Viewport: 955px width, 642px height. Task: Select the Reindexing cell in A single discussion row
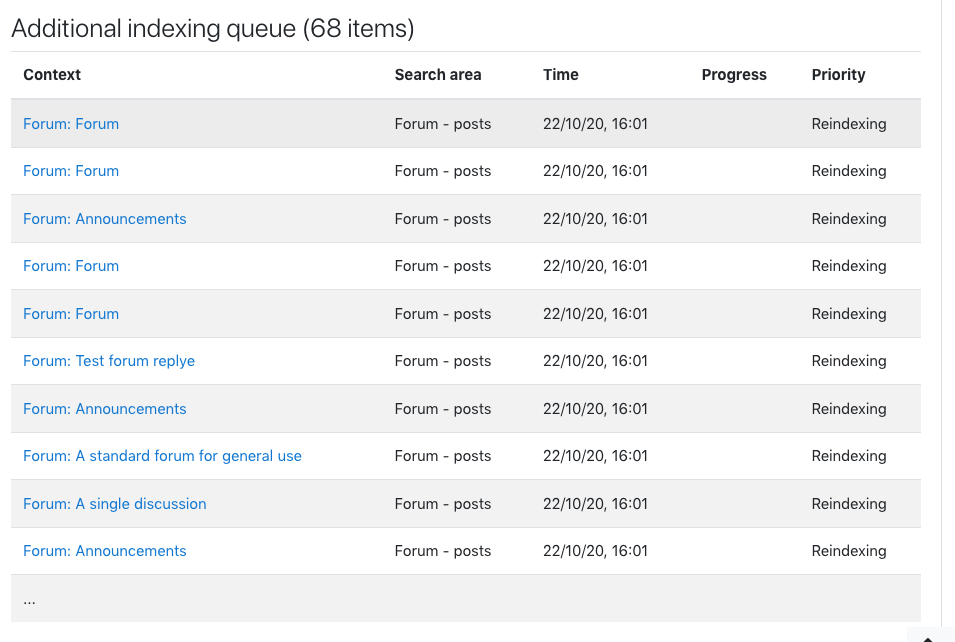pos(848,504)
